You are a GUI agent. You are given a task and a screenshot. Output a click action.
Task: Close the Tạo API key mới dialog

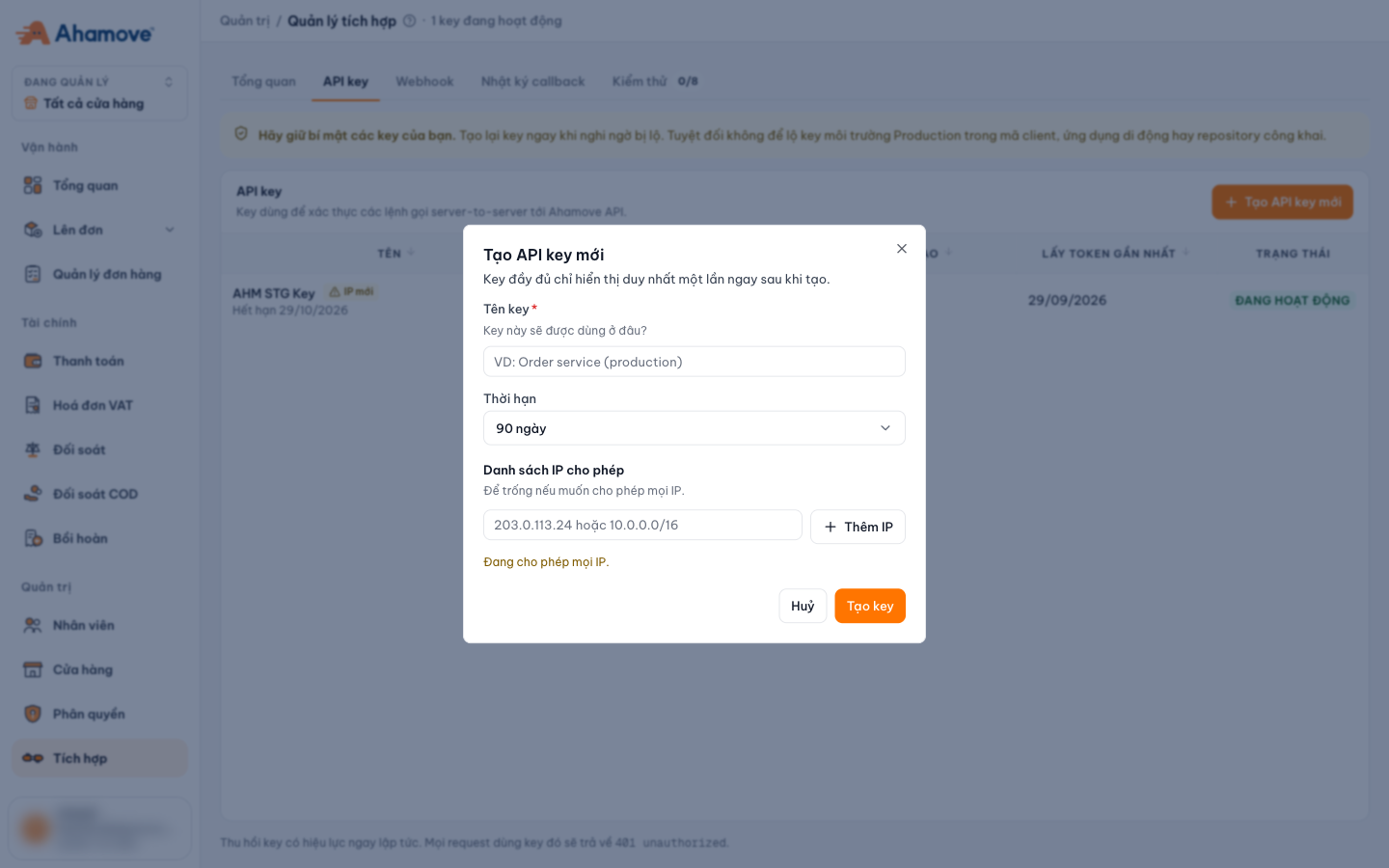click(902, 249)
